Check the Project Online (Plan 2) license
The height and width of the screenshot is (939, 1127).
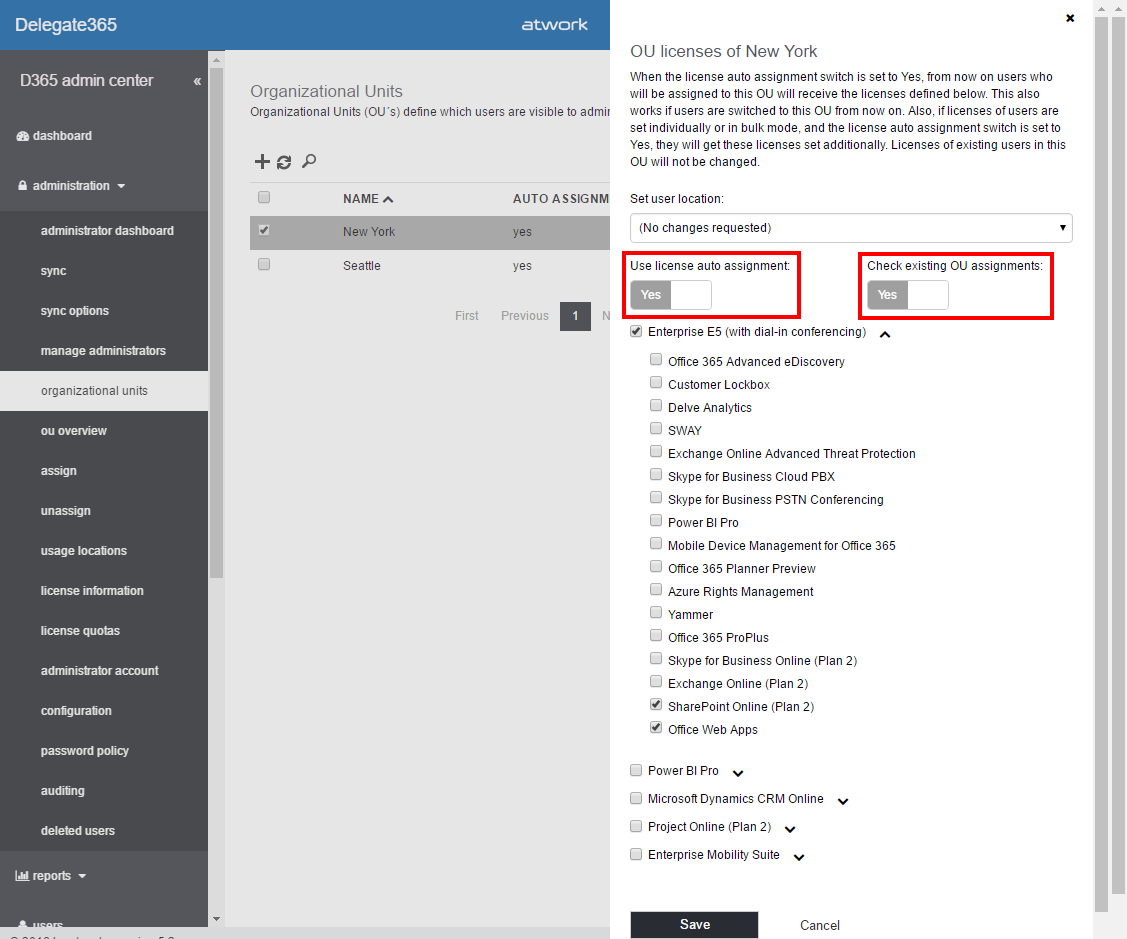(x=636, y=827)
